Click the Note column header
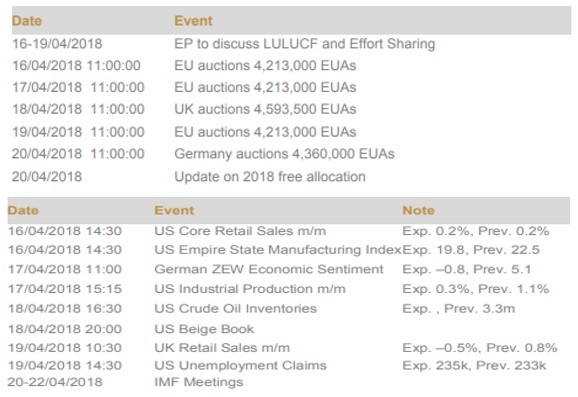578x397 pixels. click(x=418, y=210)
